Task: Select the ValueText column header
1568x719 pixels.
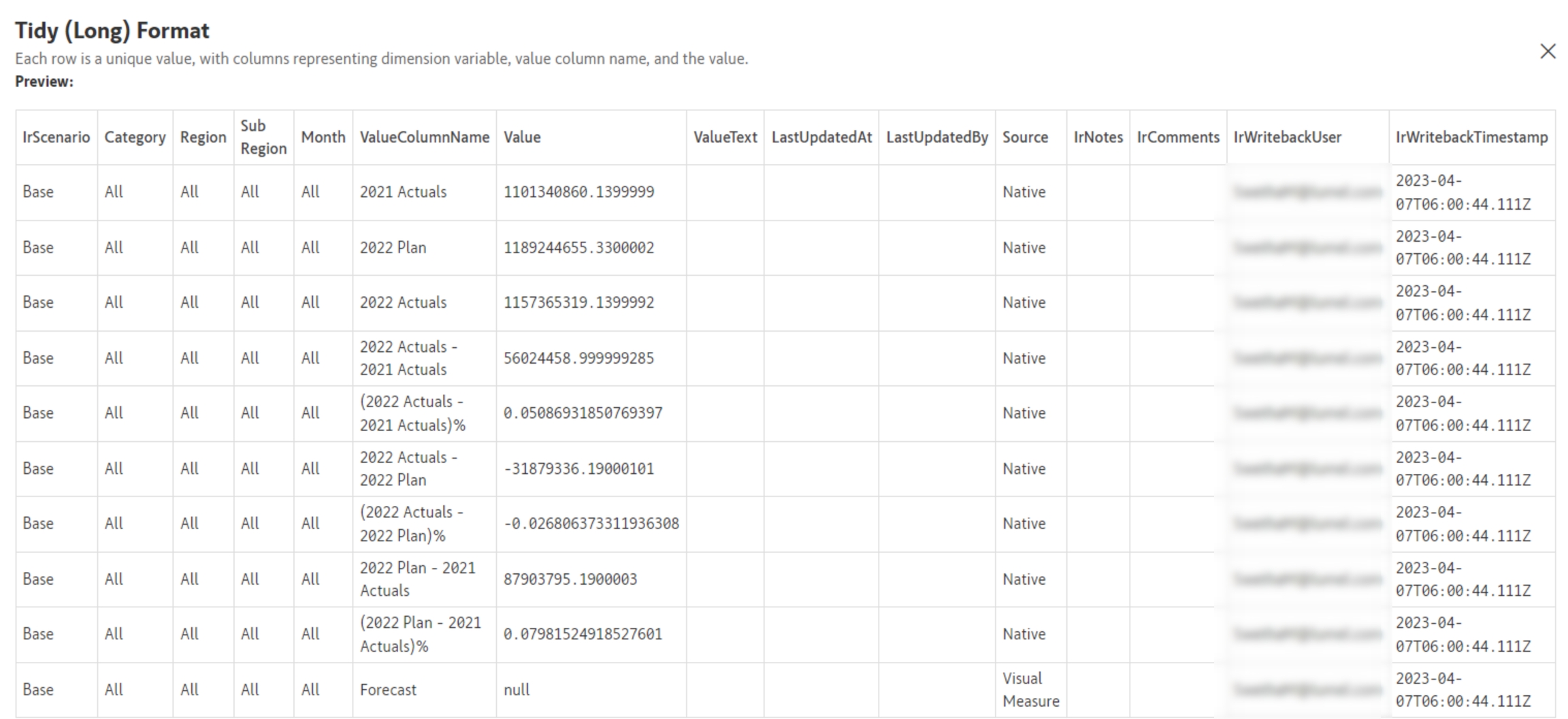Action: (x=725, y=138)
